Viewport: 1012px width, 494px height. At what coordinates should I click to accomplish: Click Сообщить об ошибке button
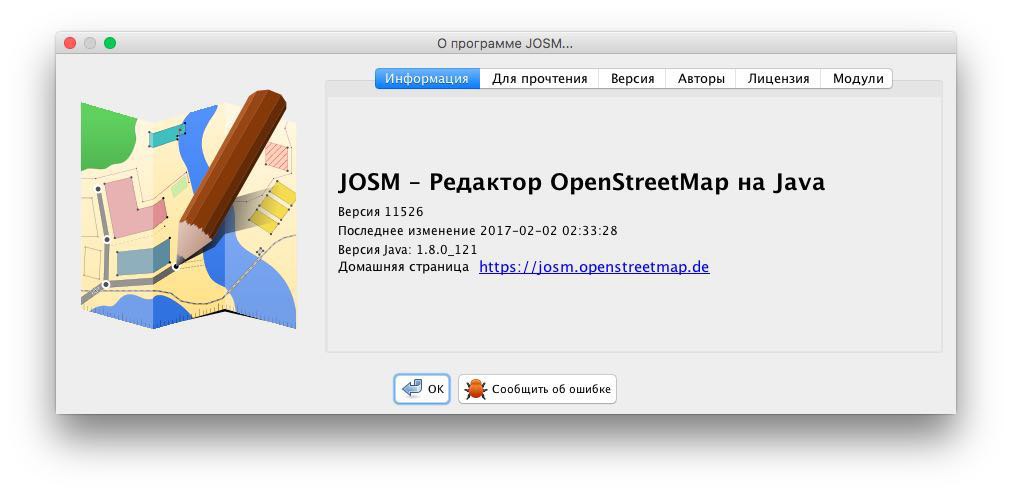click(x=538, y=389)
